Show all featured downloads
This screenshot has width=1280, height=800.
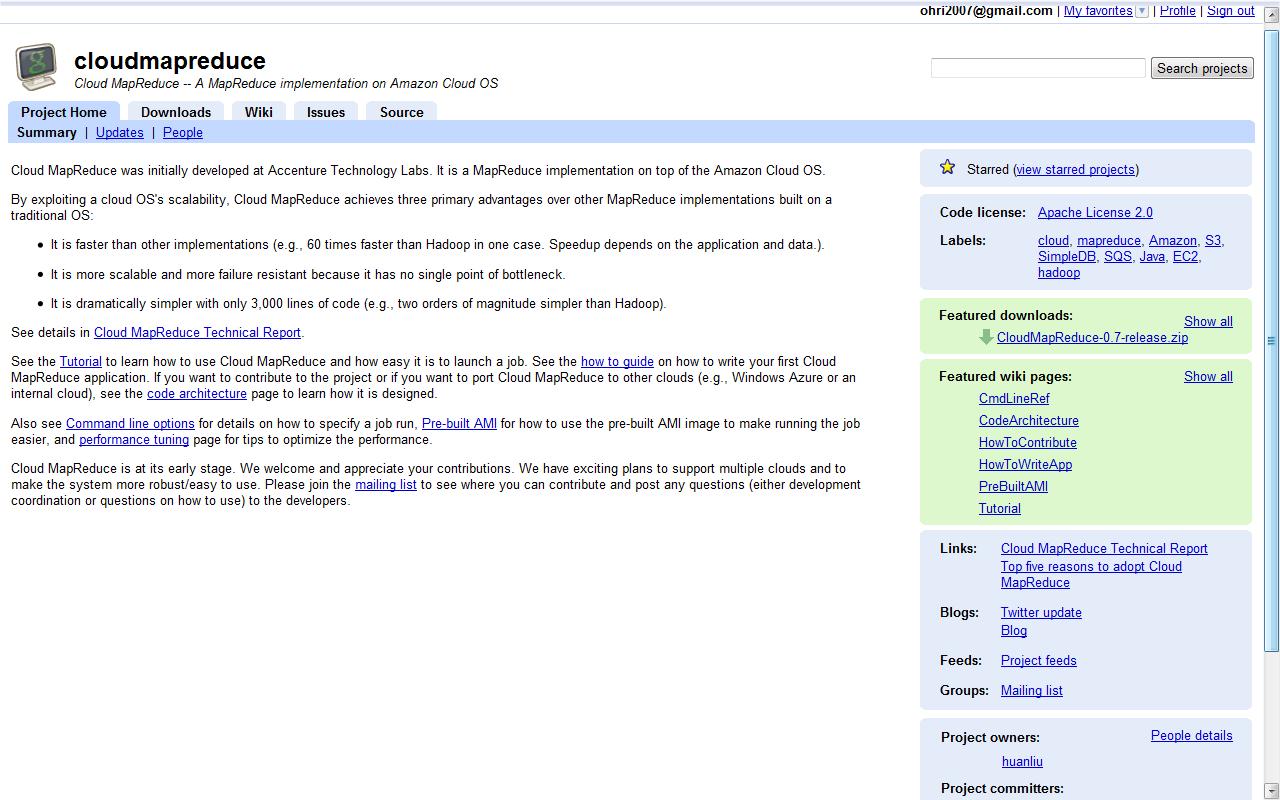(1208, 321)
